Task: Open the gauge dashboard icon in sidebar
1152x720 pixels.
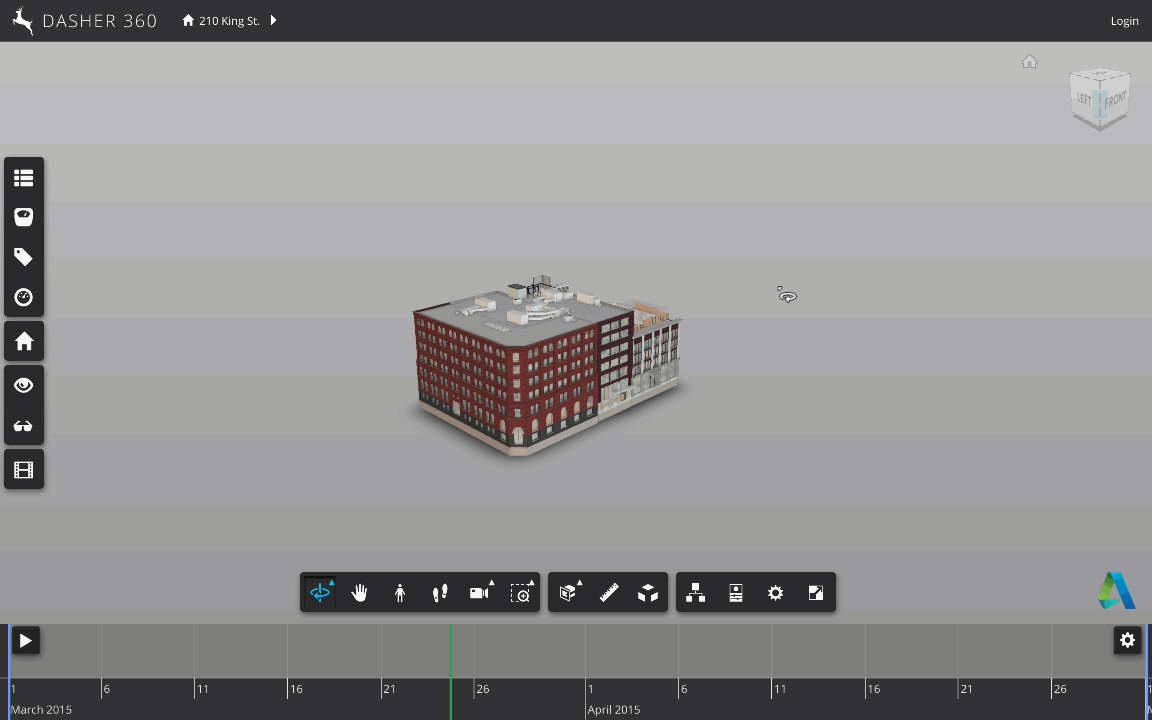Action: tap(24, 297)
